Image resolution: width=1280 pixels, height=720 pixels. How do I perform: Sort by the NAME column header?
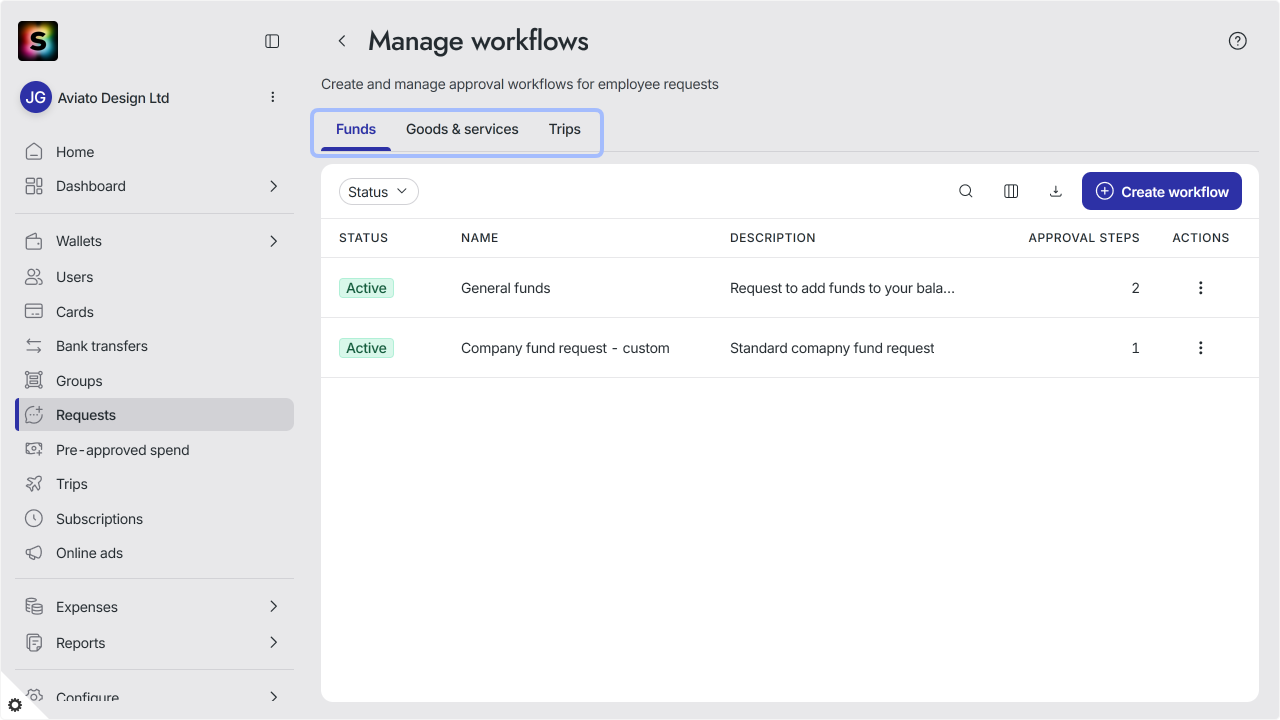(479, 238)
